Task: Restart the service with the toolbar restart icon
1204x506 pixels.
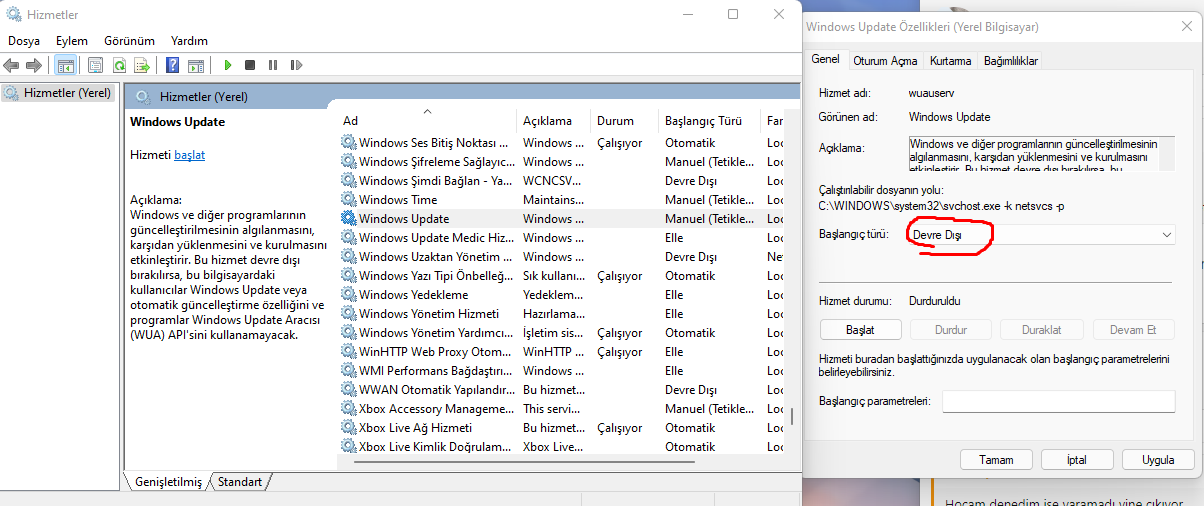Action: 296,65
